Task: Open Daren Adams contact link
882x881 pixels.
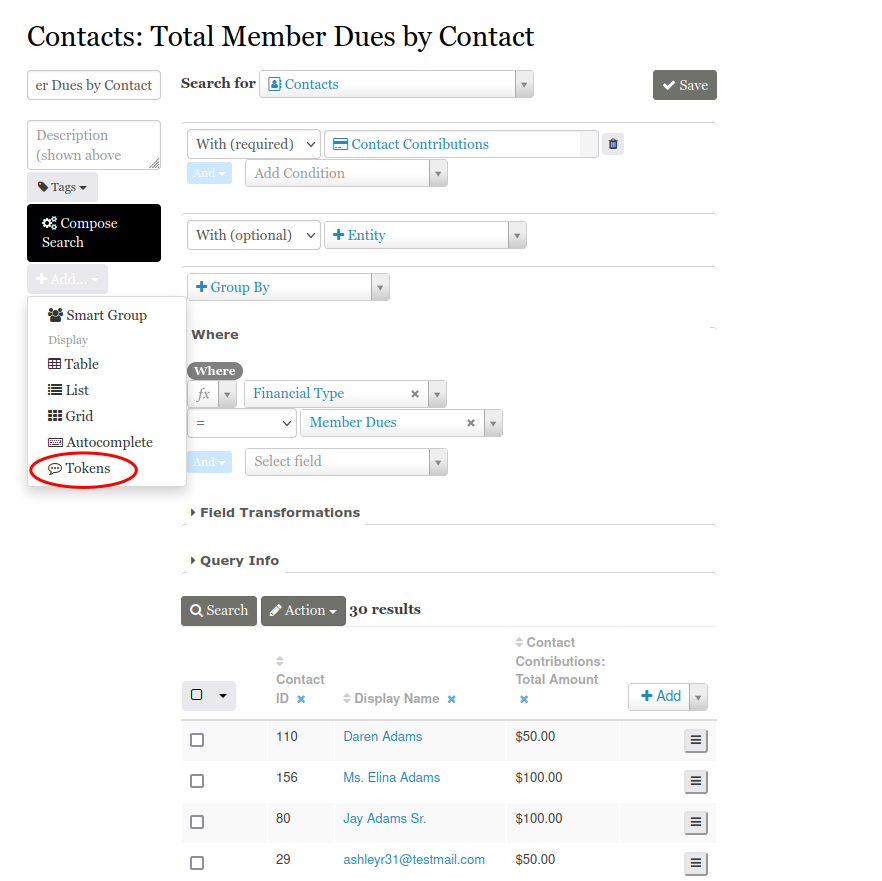Action: coord(382,737)
